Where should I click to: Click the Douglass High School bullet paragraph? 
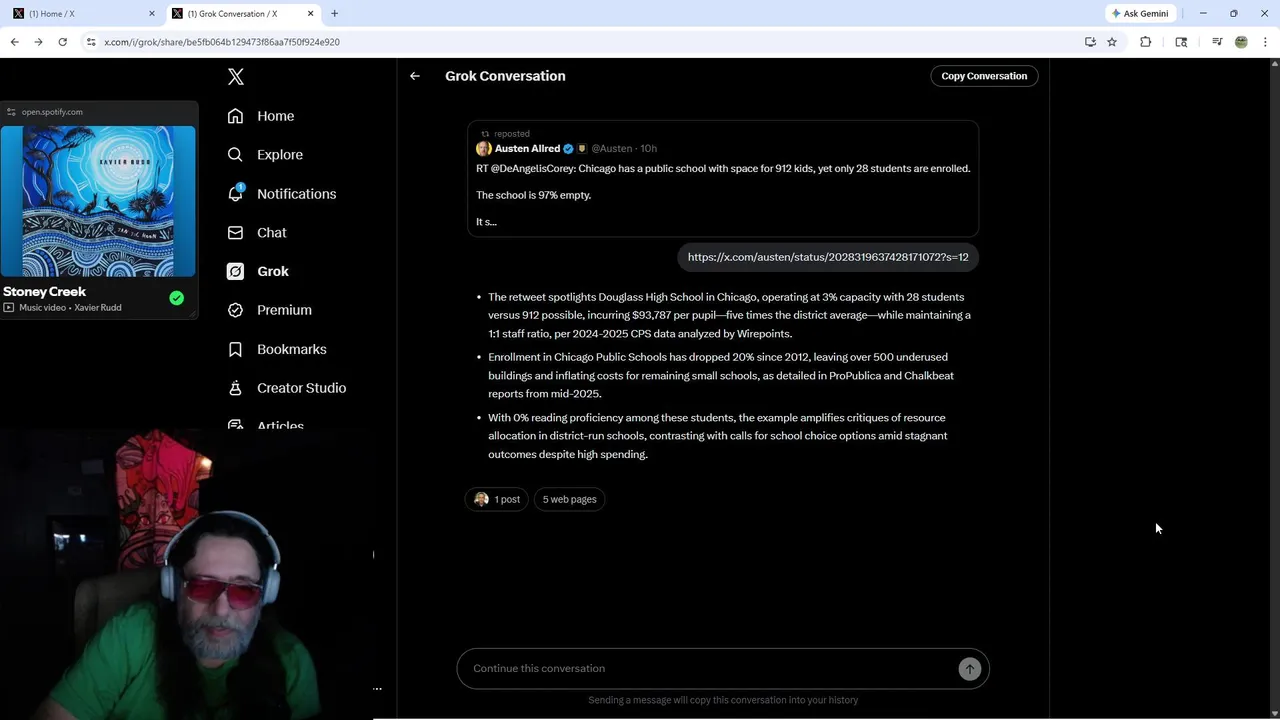(x=729, y=315)
